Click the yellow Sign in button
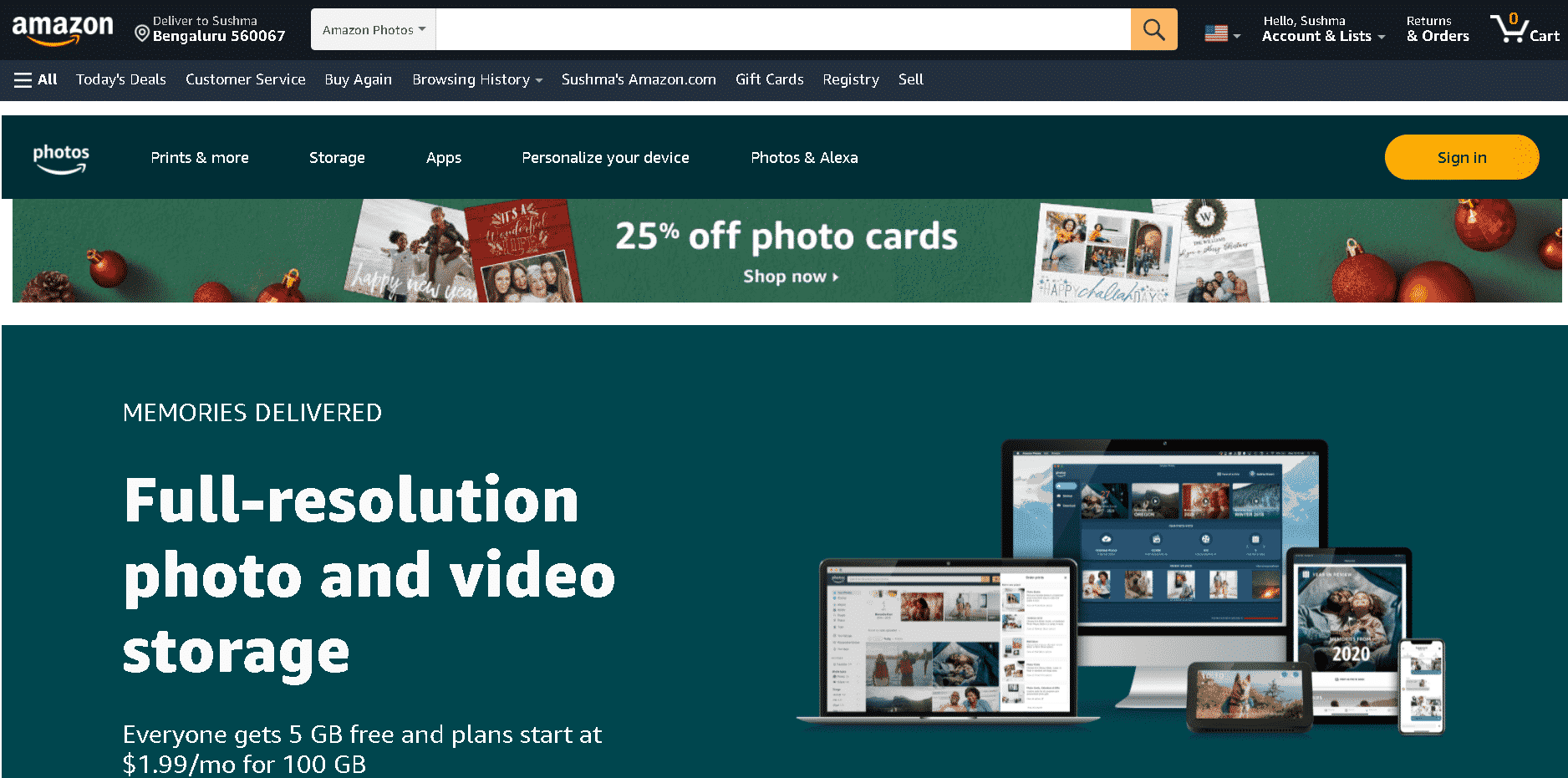This screenshot has height=778, width=1568. click(x=1462, y=157)
